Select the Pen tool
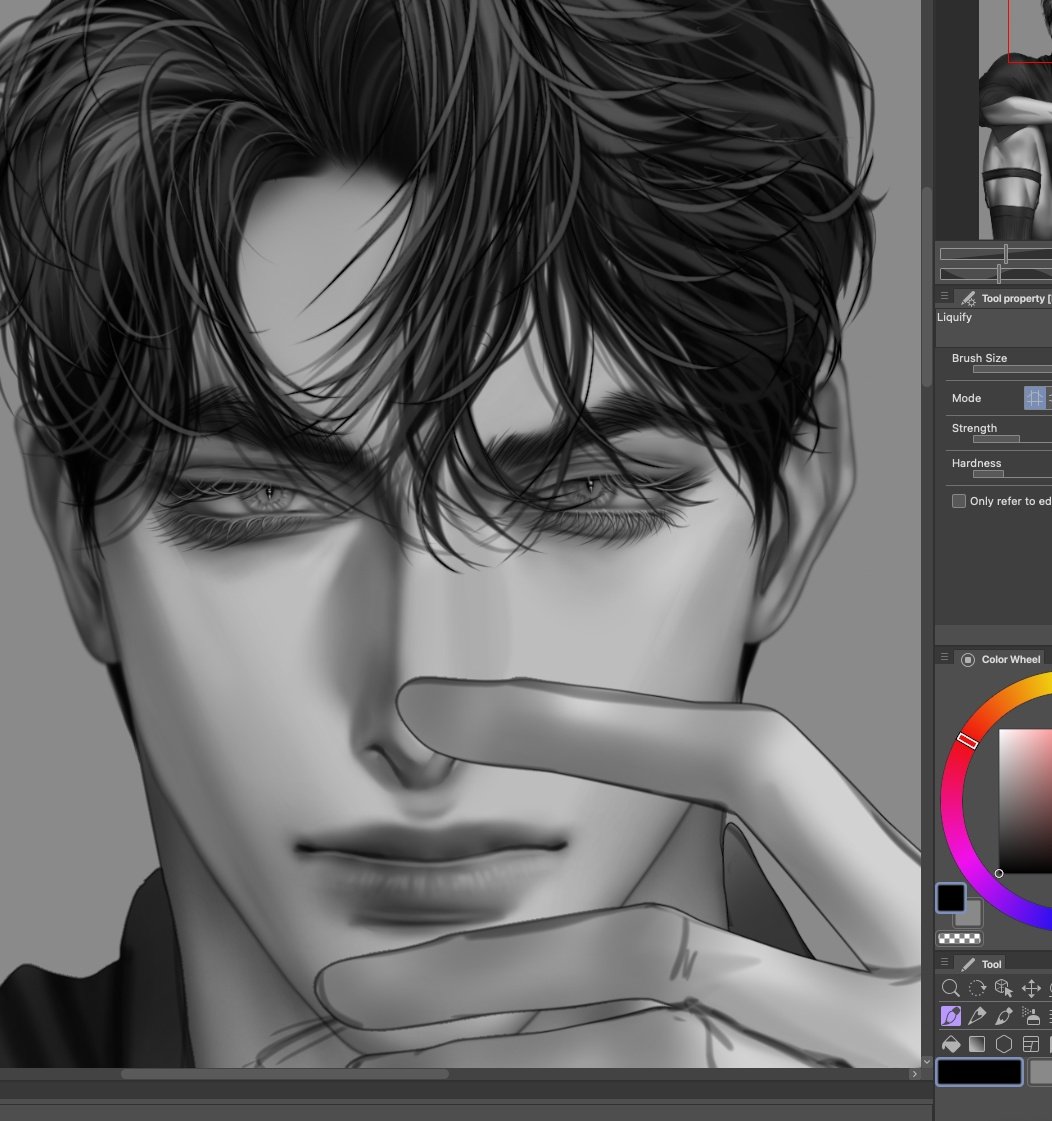The height and width of the screenshot is (1121, 1052). pos(977,1016)
